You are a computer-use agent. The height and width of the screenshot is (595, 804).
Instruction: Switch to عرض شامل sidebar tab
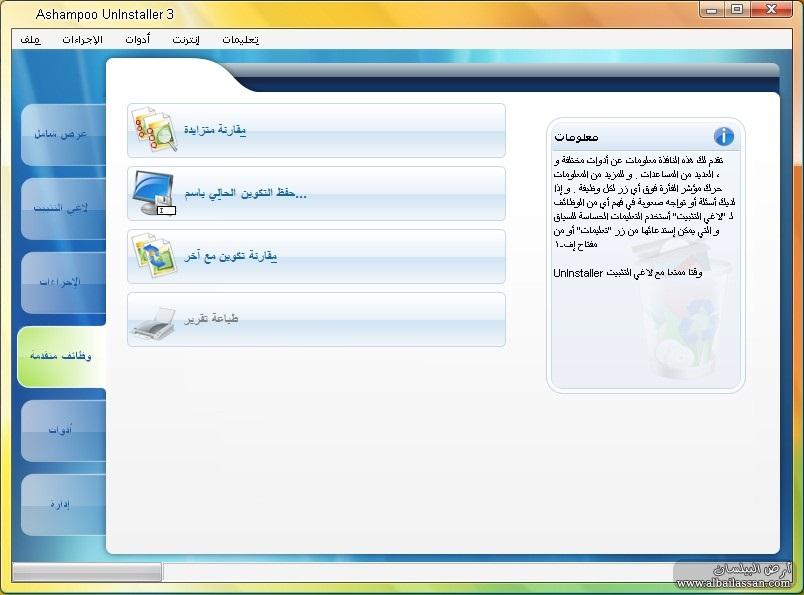pyautogui.click(x=63, y=134)
